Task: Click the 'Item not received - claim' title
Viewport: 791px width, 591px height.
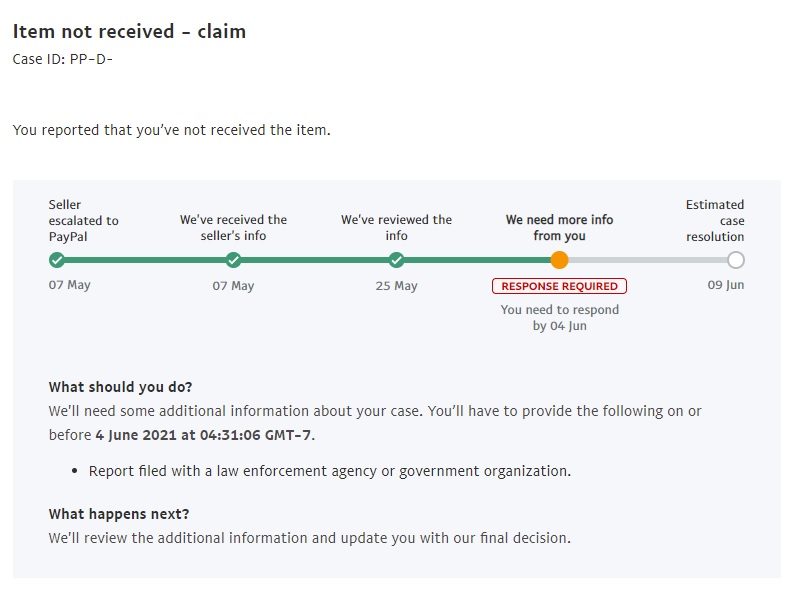Action: 129,31
